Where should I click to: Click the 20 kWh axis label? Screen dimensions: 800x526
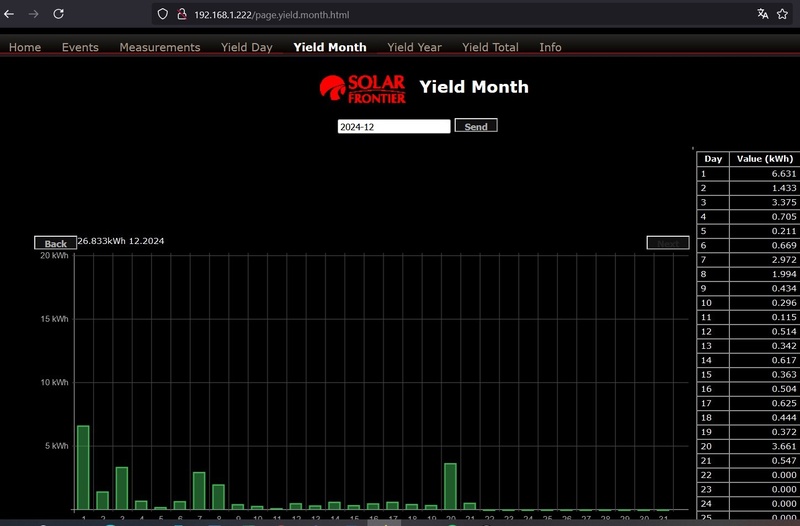(54, 255)
